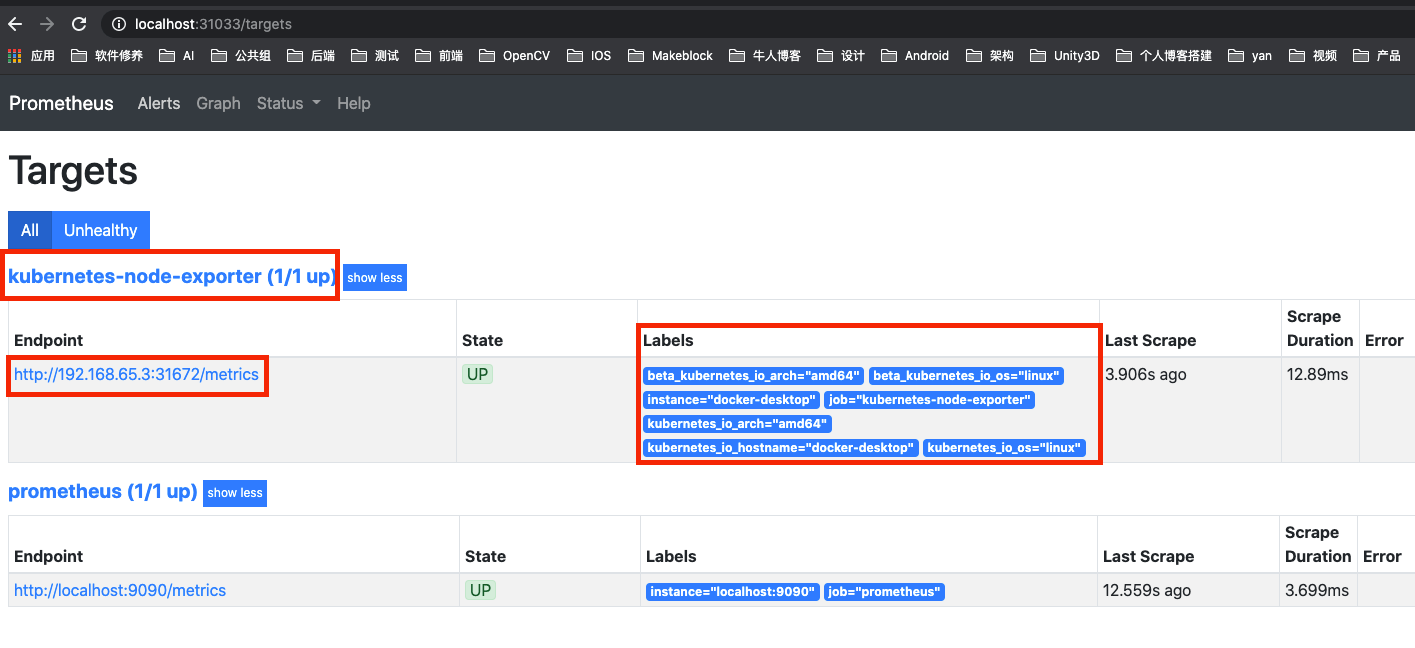Click the kubernetes-node-exporter (1/1 up) heading link
Viewport: 1415px width, 648px height.
tap(172, 276)
